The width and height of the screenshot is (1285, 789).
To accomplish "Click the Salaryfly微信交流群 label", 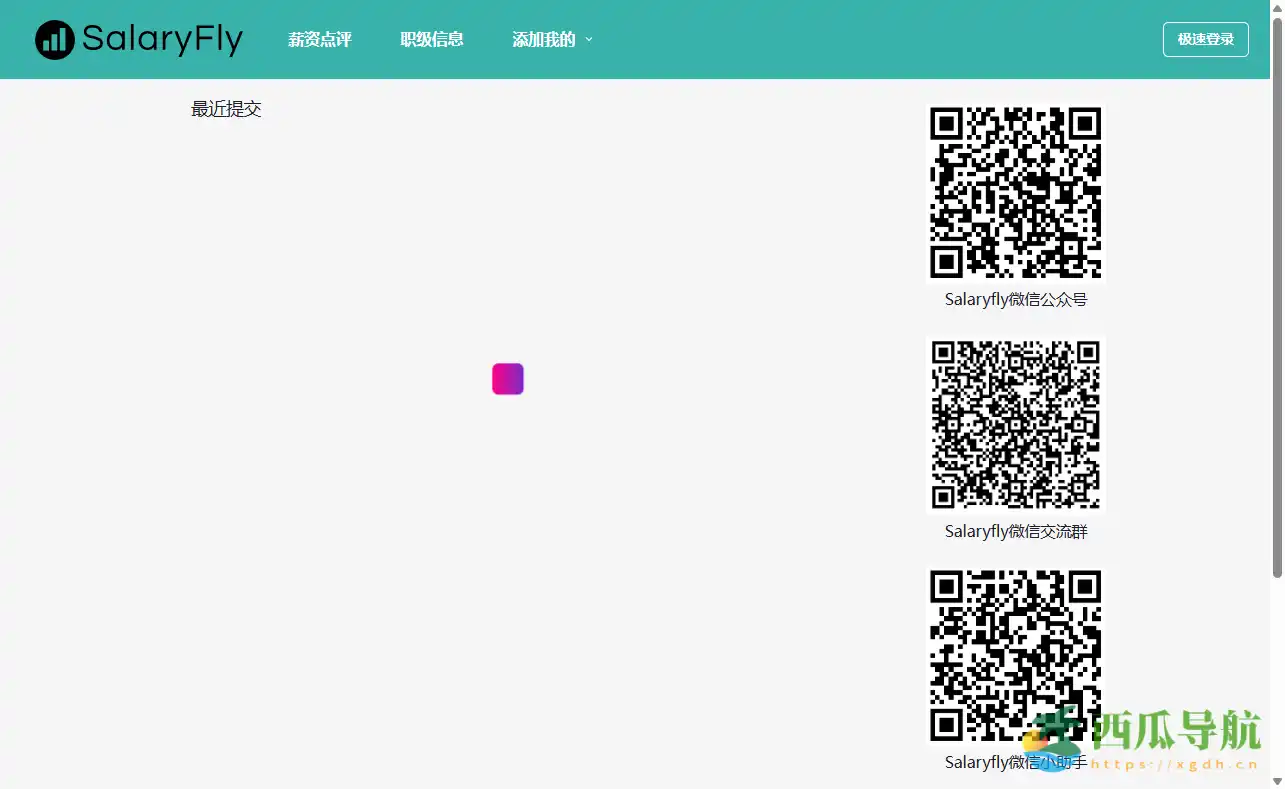I will point(1014,531).
